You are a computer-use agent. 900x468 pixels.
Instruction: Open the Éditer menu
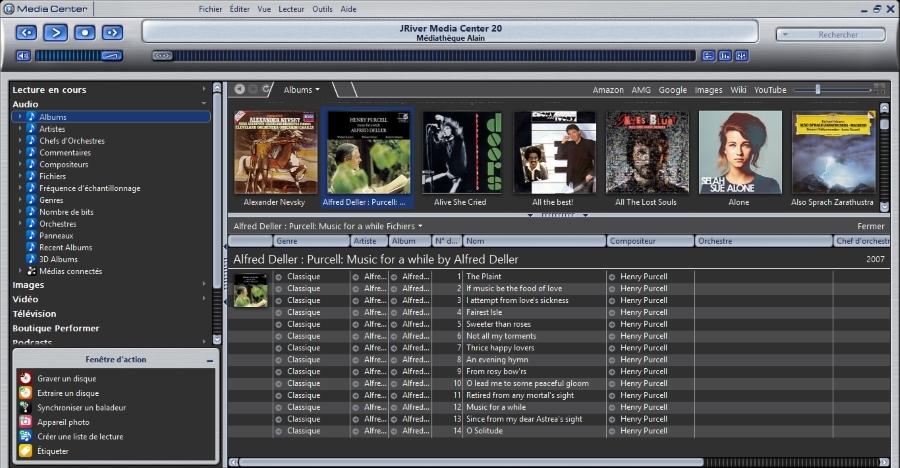[x=239, y=9]
